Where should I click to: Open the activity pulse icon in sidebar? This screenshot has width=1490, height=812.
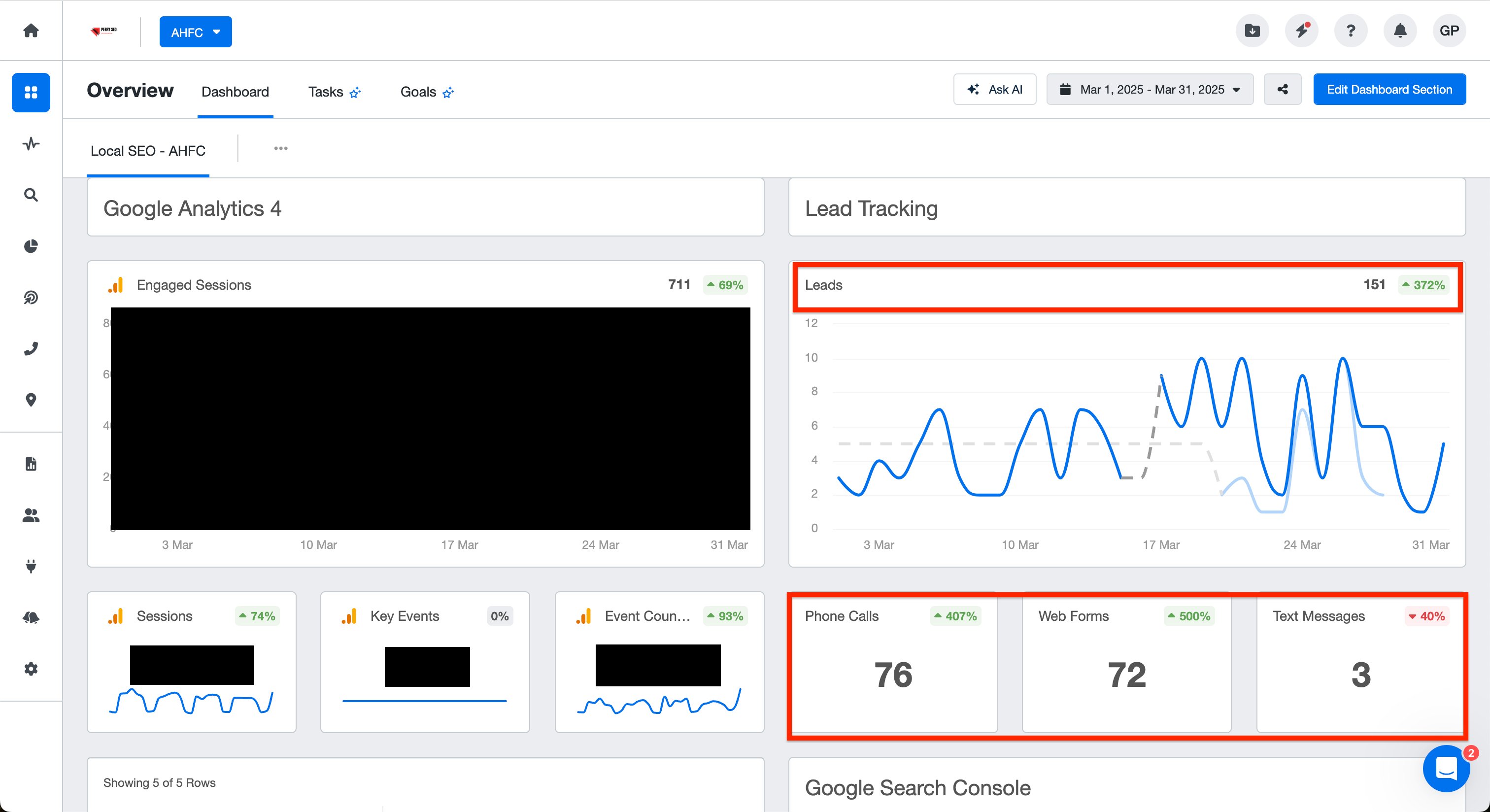tap(31, 143)
